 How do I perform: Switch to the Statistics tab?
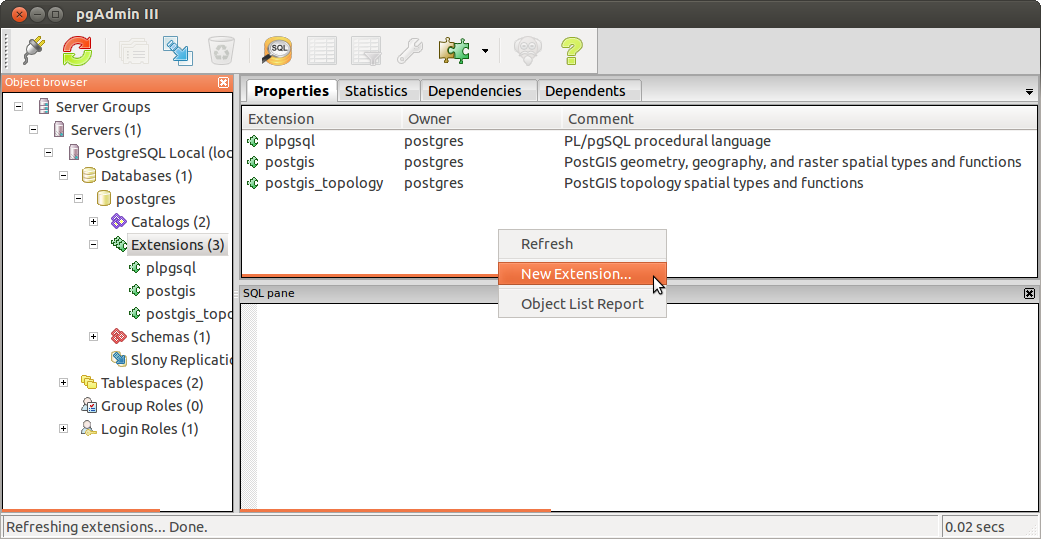pos(376,91)
